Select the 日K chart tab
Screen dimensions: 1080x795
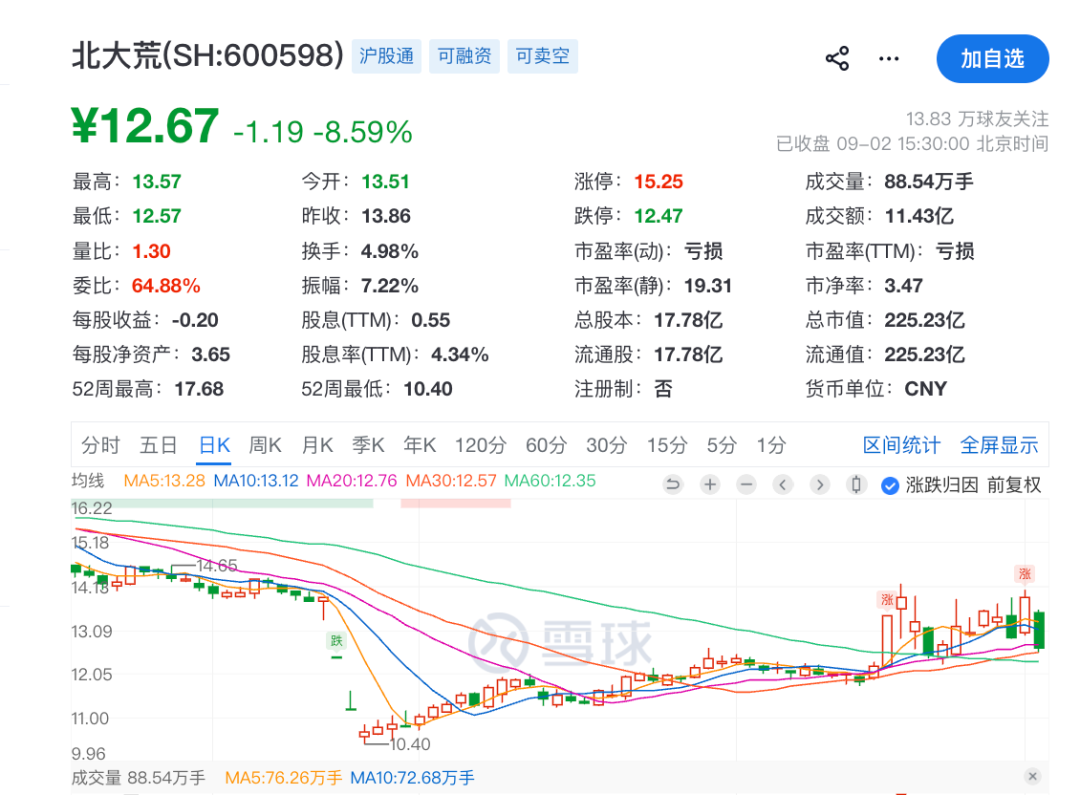pyautogui.click(x=214, y=445)
